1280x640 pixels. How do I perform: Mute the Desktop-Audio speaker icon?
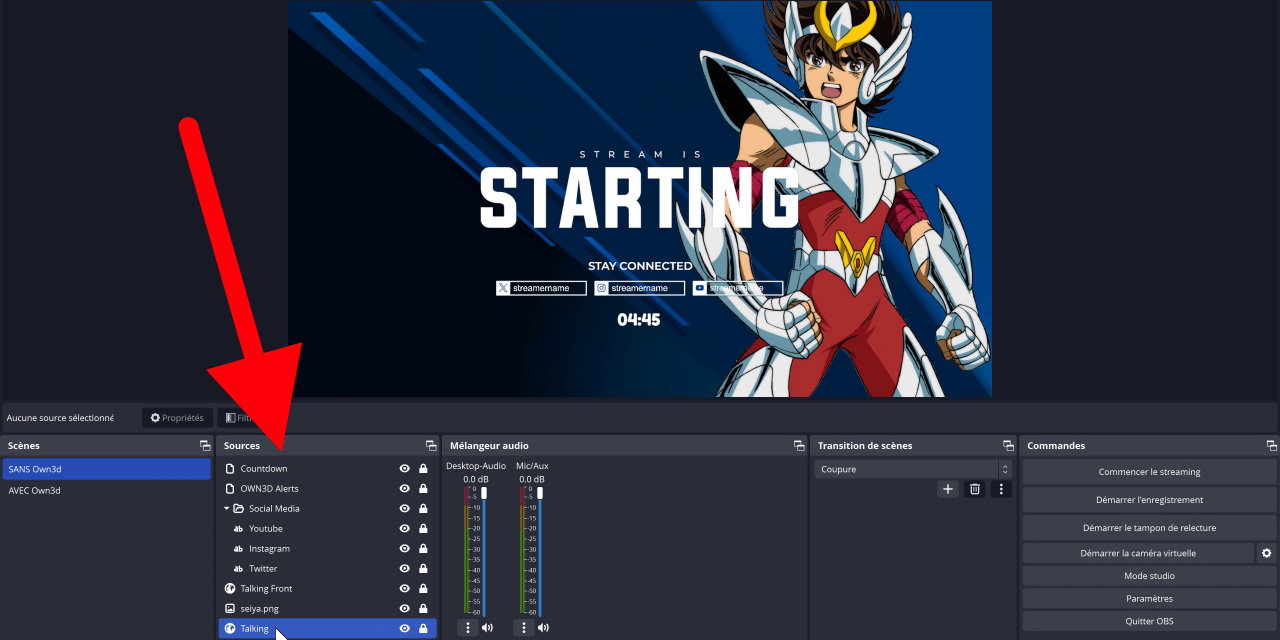pos(487,628)
